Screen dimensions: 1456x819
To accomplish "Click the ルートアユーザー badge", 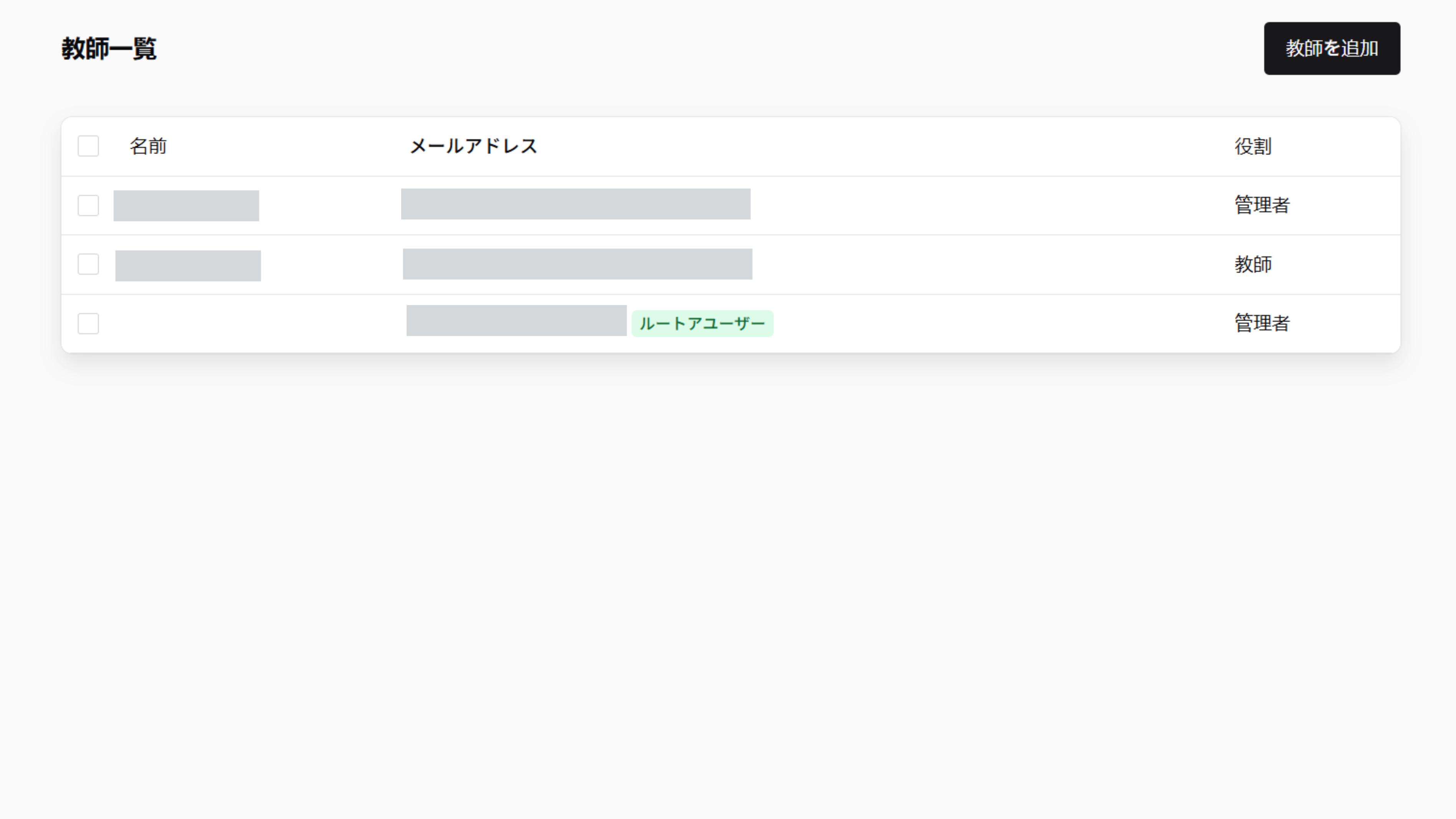I will [702, 323].
